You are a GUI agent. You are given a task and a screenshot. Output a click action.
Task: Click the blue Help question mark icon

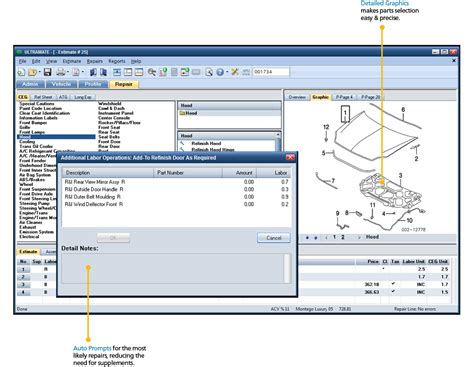(220, 72)
